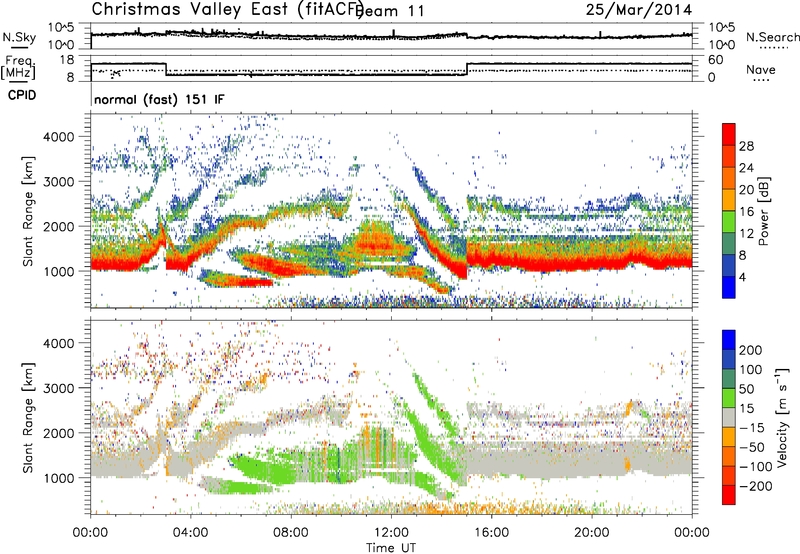Click the '16:00' time tick label

491,533
